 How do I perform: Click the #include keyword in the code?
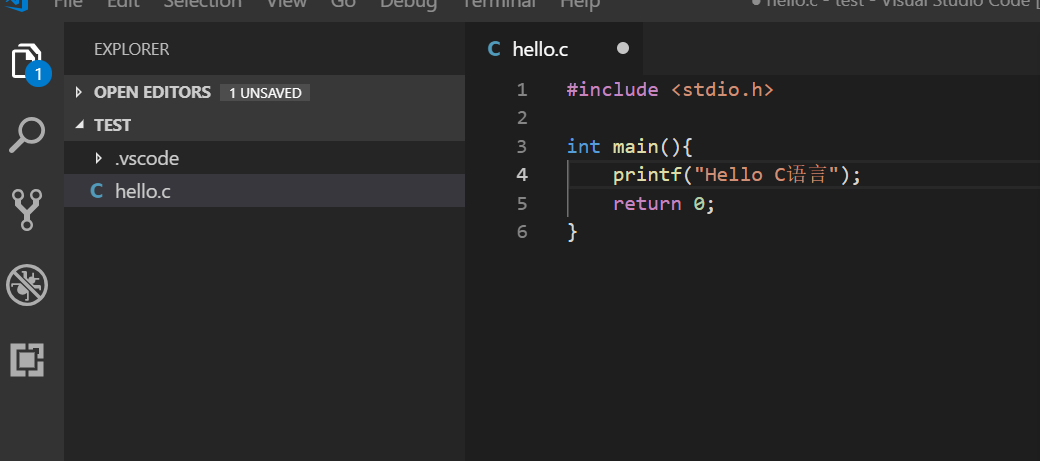pos(612,90)
